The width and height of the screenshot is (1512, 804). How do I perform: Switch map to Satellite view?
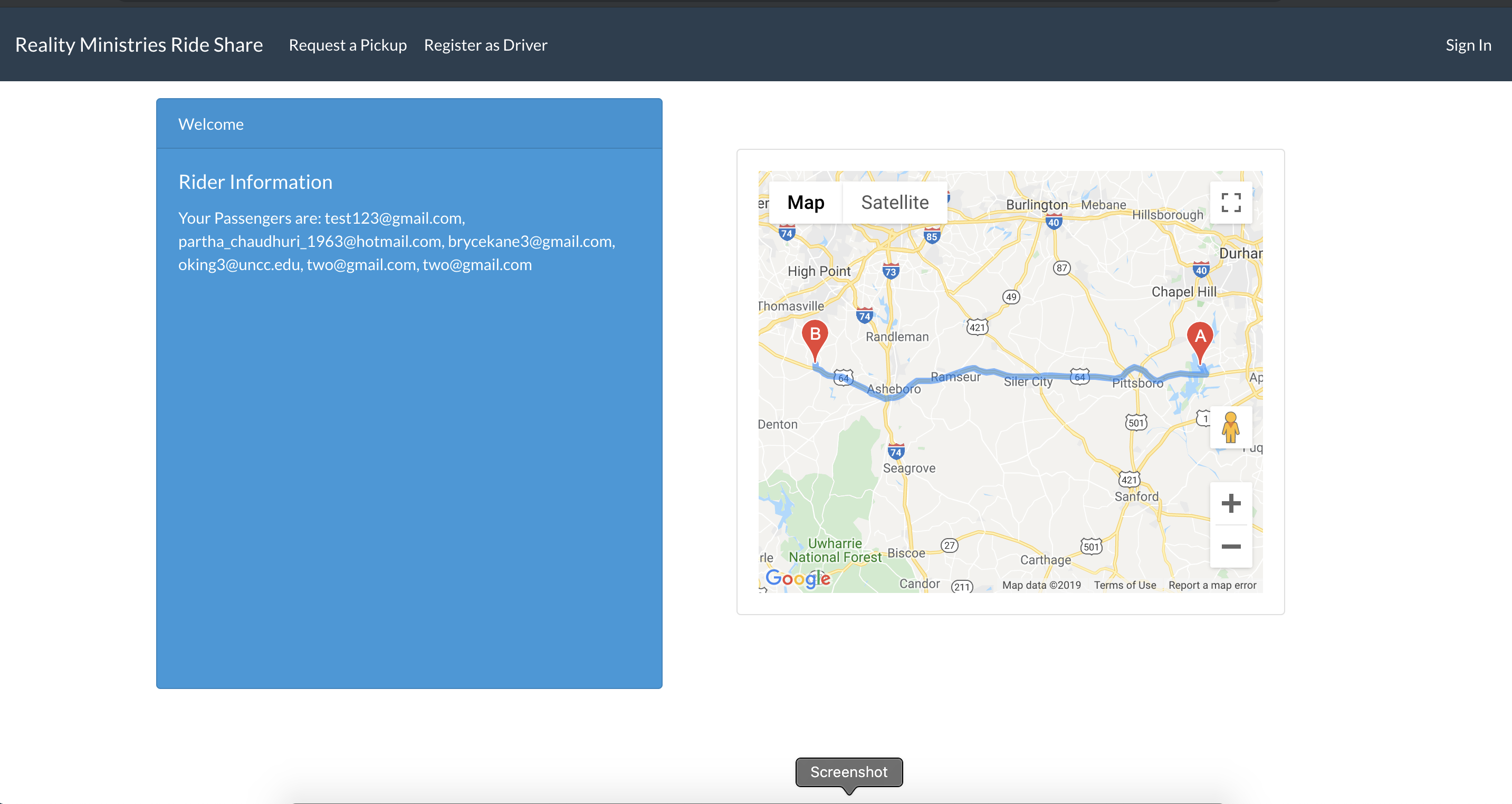pos(895,203)
